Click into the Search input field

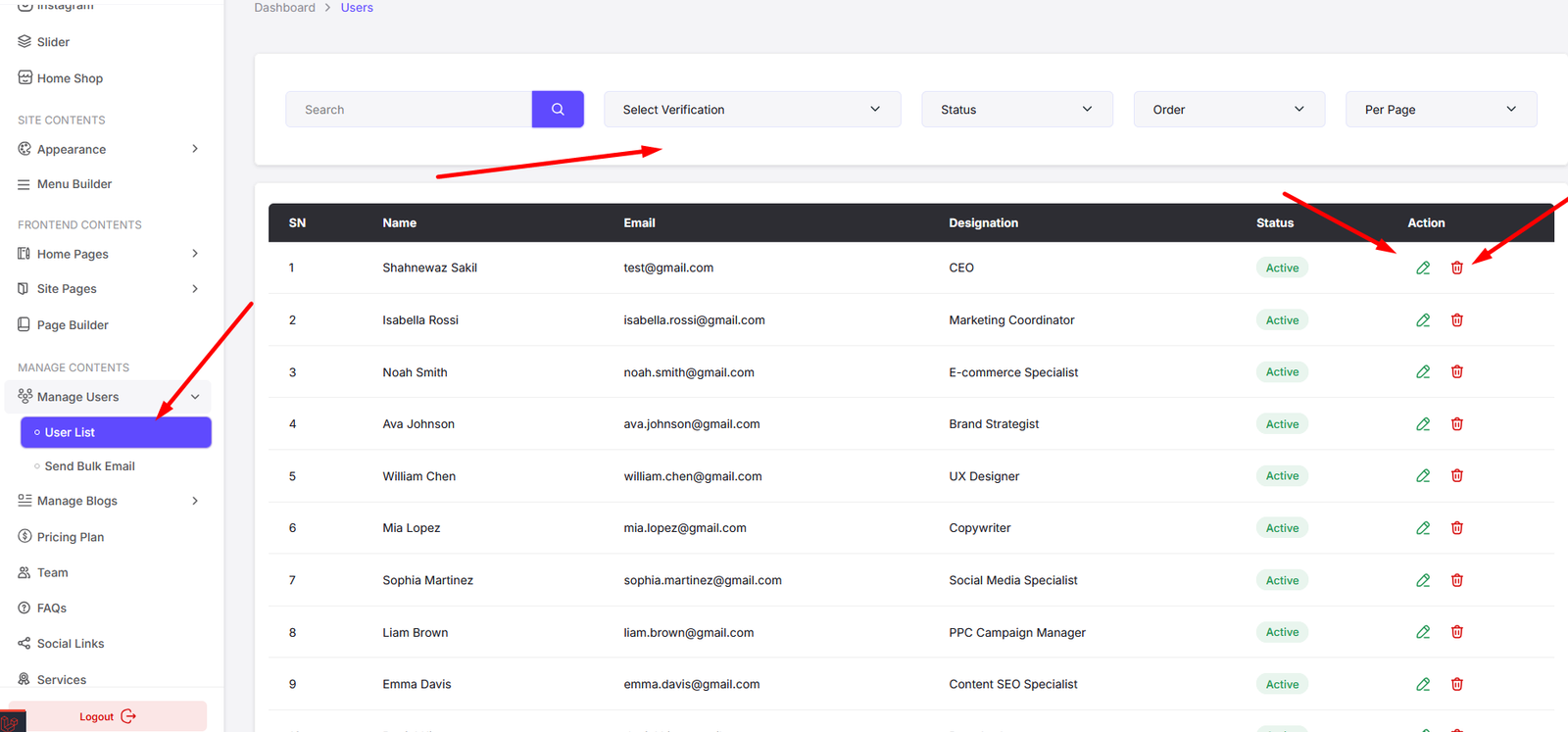pos(409,110)
